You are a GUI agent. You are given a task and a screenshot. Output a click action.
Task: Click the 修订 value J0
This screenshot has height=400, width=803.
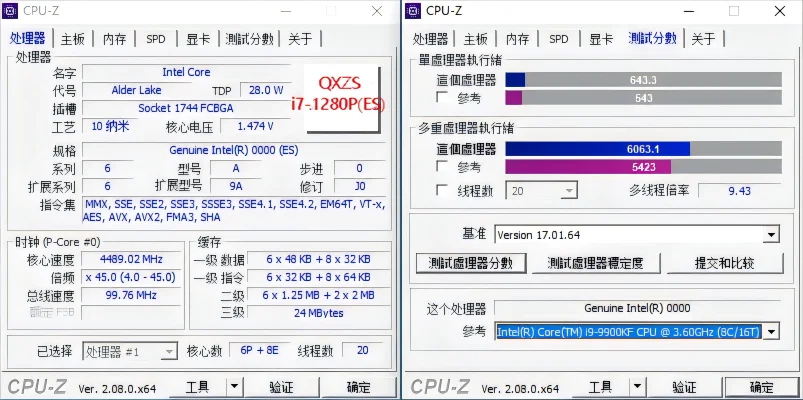360,186
